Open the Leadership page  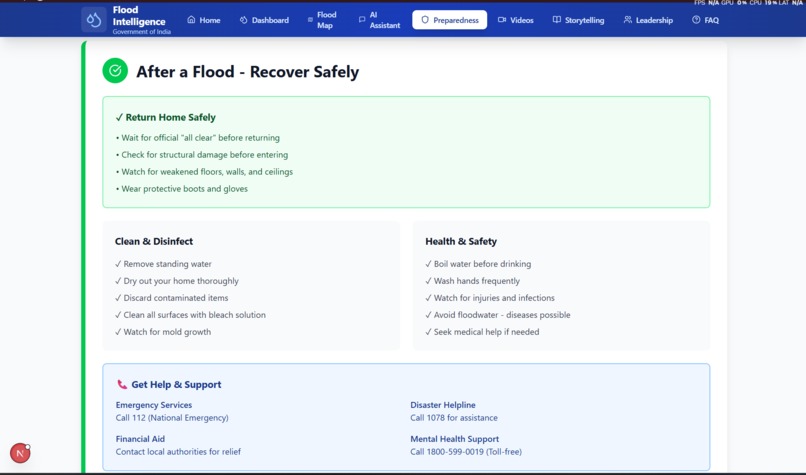click(648, 20)
